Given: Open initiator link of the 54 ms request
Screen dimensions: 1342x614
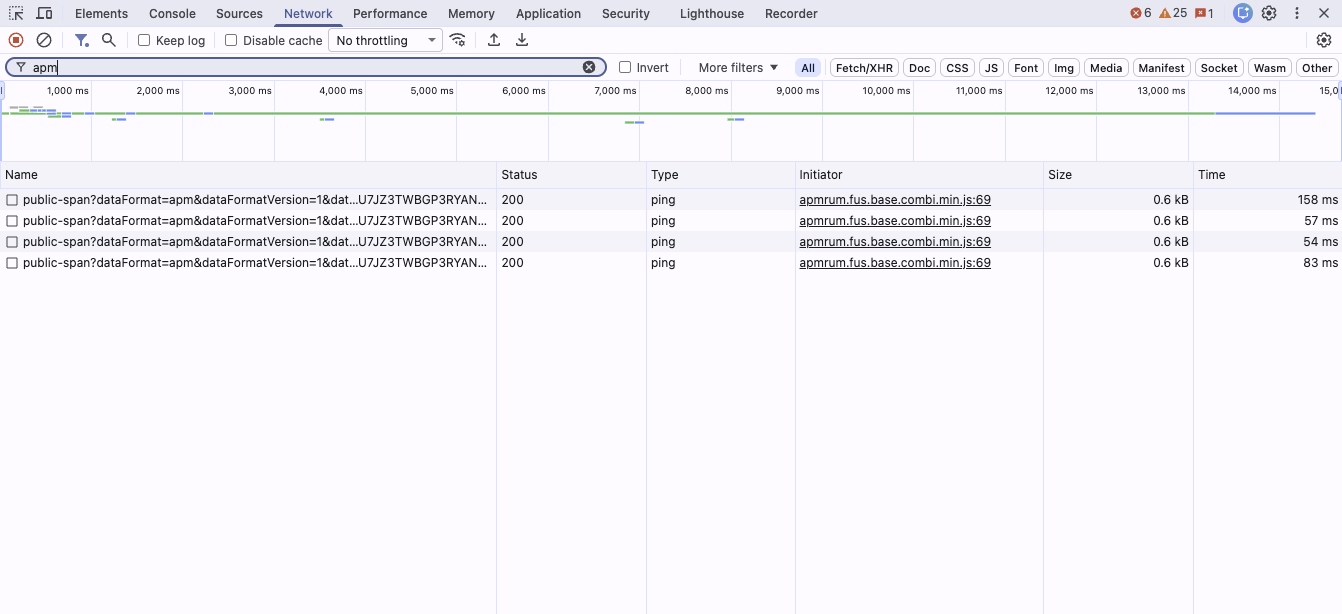Looking at the screenshot, I should coord(895,242).
